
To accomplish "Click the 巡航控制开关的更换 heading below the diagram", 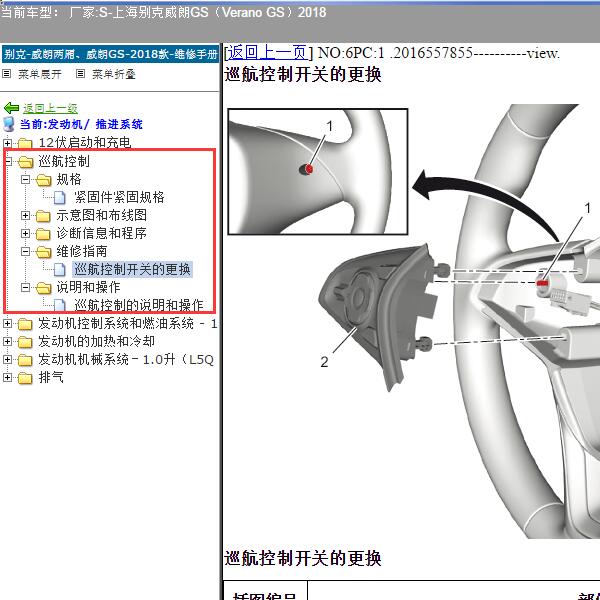I will (x=303, y=558).
